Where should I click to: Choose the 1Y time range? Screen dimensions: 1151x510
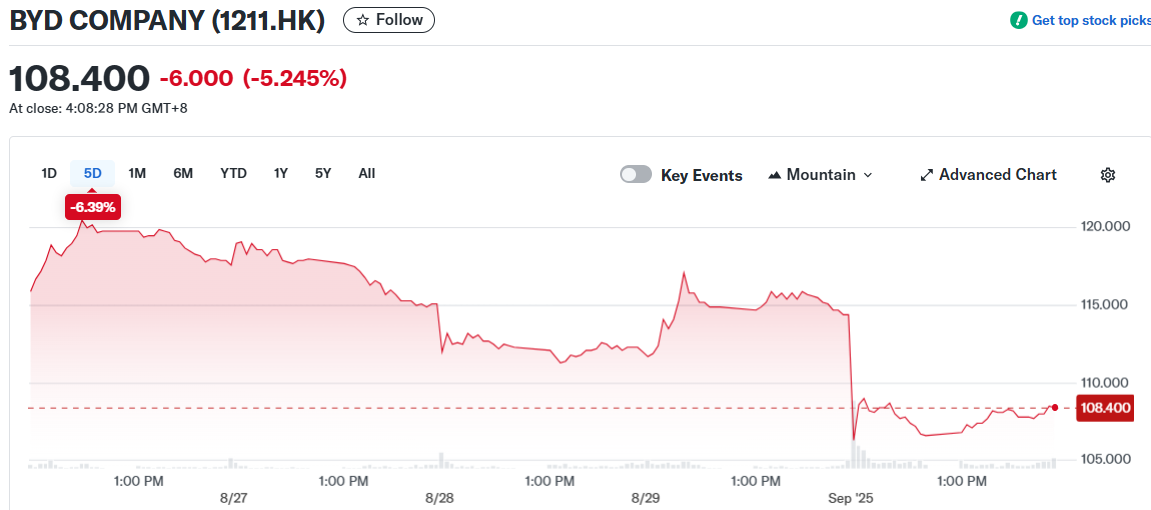click(280, 174)
